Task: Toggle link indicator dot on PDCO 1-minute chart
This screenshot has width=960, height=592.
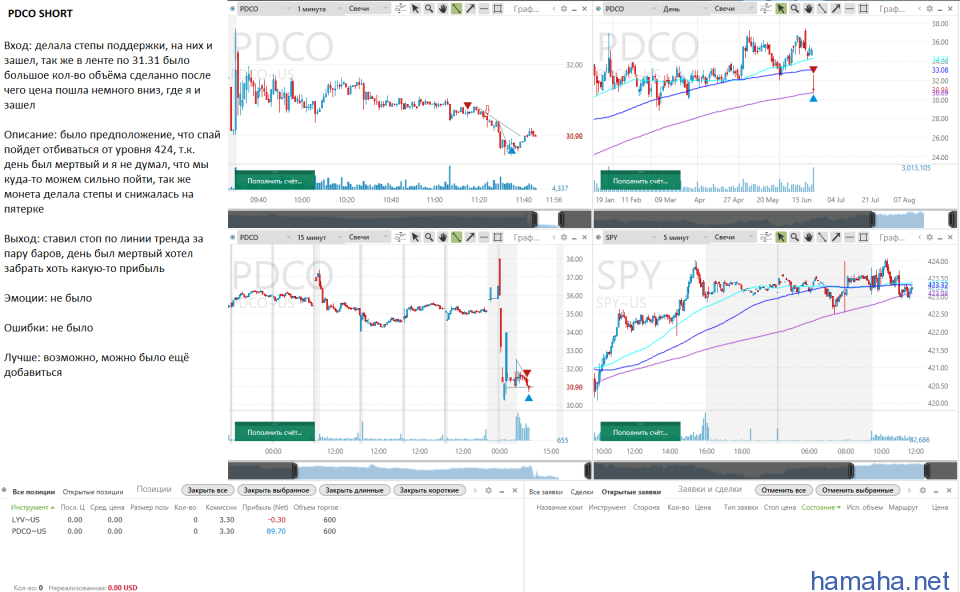Action: pyautogui.click(x=232, y=9)
